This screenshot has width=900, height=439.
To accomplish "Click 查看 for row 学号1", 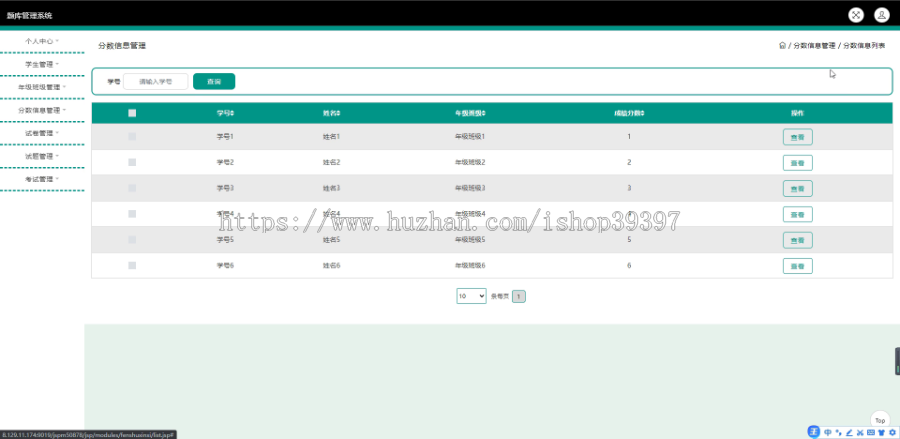I will point(798,137).
